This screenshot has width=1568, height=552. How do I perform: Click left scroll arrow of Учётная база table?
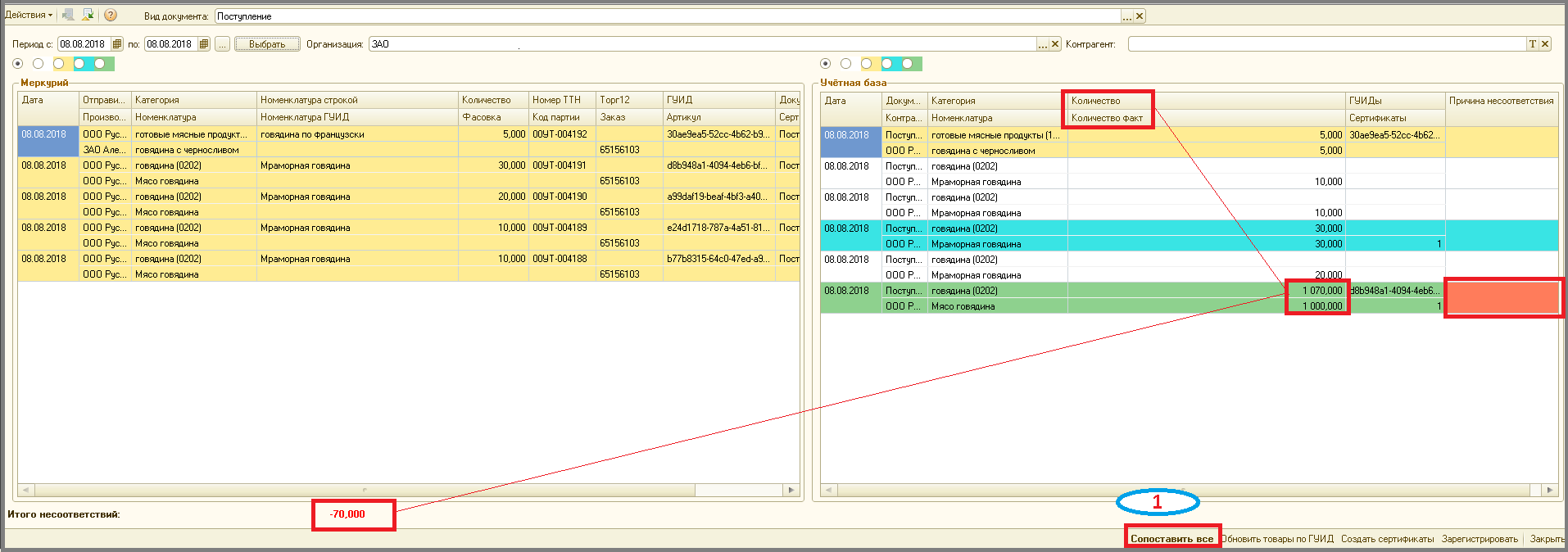829,490
